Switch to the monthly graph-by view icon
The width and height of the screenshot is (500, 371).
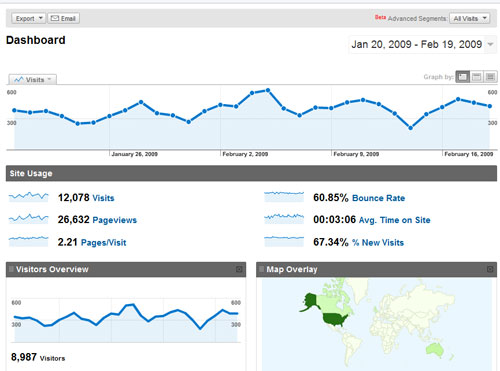click(x=490, y=77)
